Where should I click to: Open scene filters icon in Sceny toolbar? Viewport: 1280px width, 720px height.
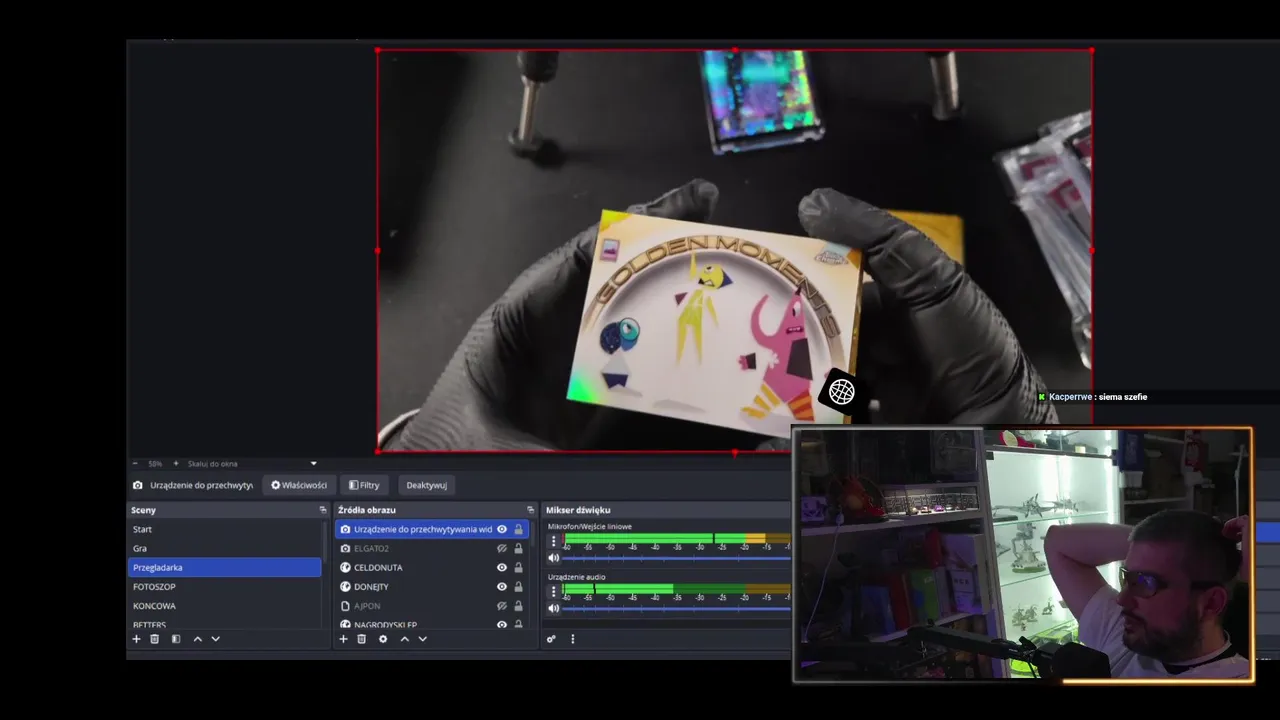176,639
